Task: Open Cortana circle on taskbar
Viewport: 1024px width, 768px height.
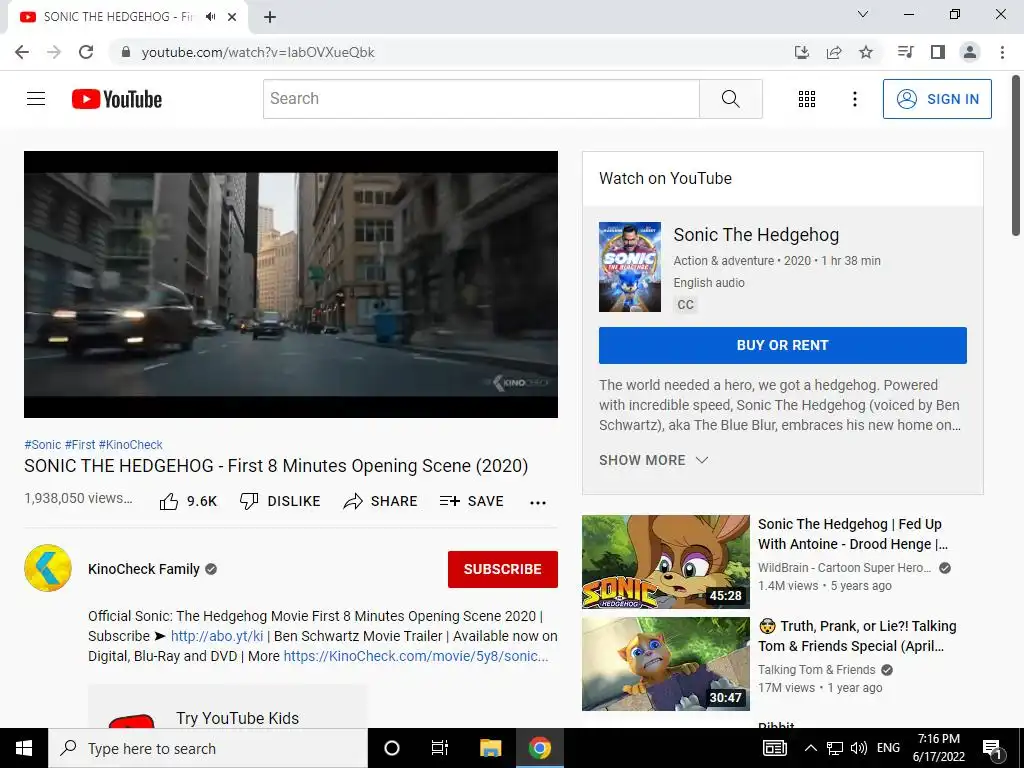Action: coord(392,748)
